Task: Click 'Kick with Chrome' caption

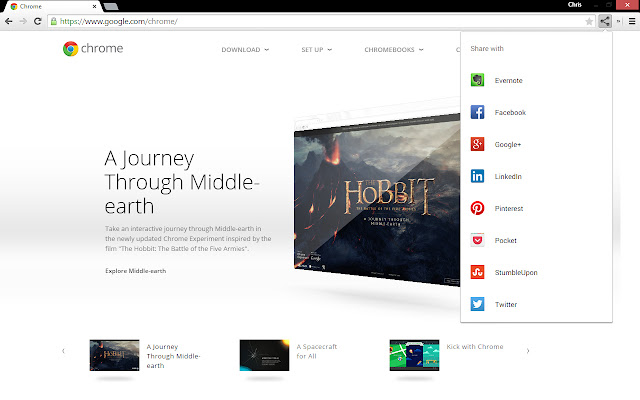Action: [x=475, y=347]
